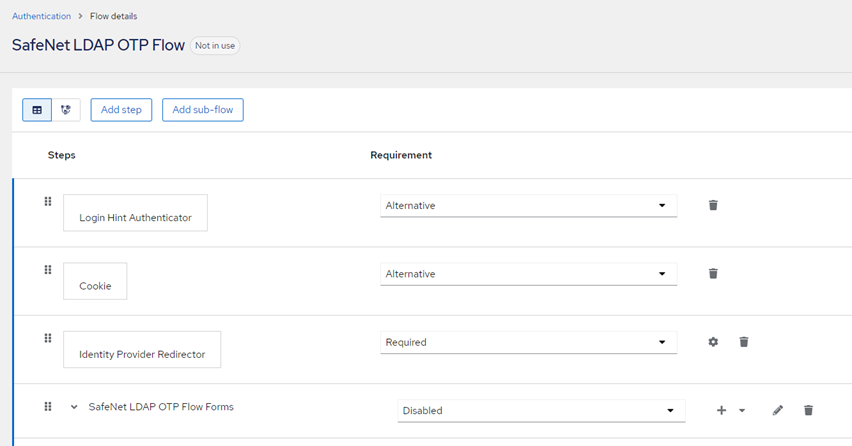Open requirement dropdown for Login Hint Authenticator
This screenshot has height=446, width=852.
click(529, 206)
